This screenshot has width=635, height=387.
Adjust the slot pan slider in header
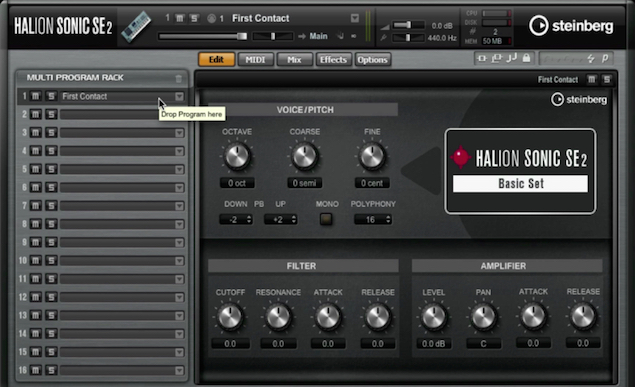pyautogui.click(x=273, y=36)
